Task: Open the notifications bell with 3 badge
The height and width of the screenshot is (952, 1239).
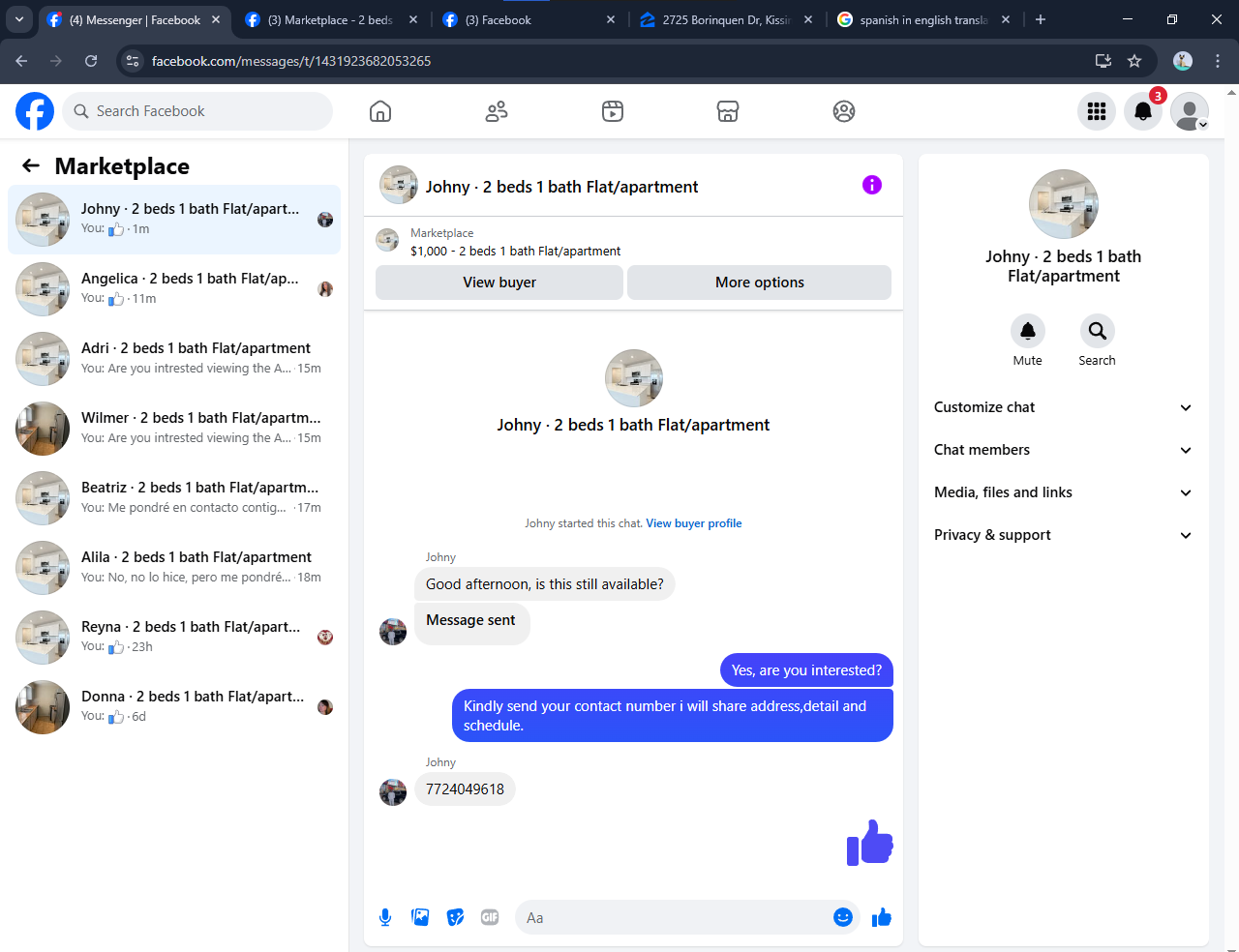Action: (1143, 111)
